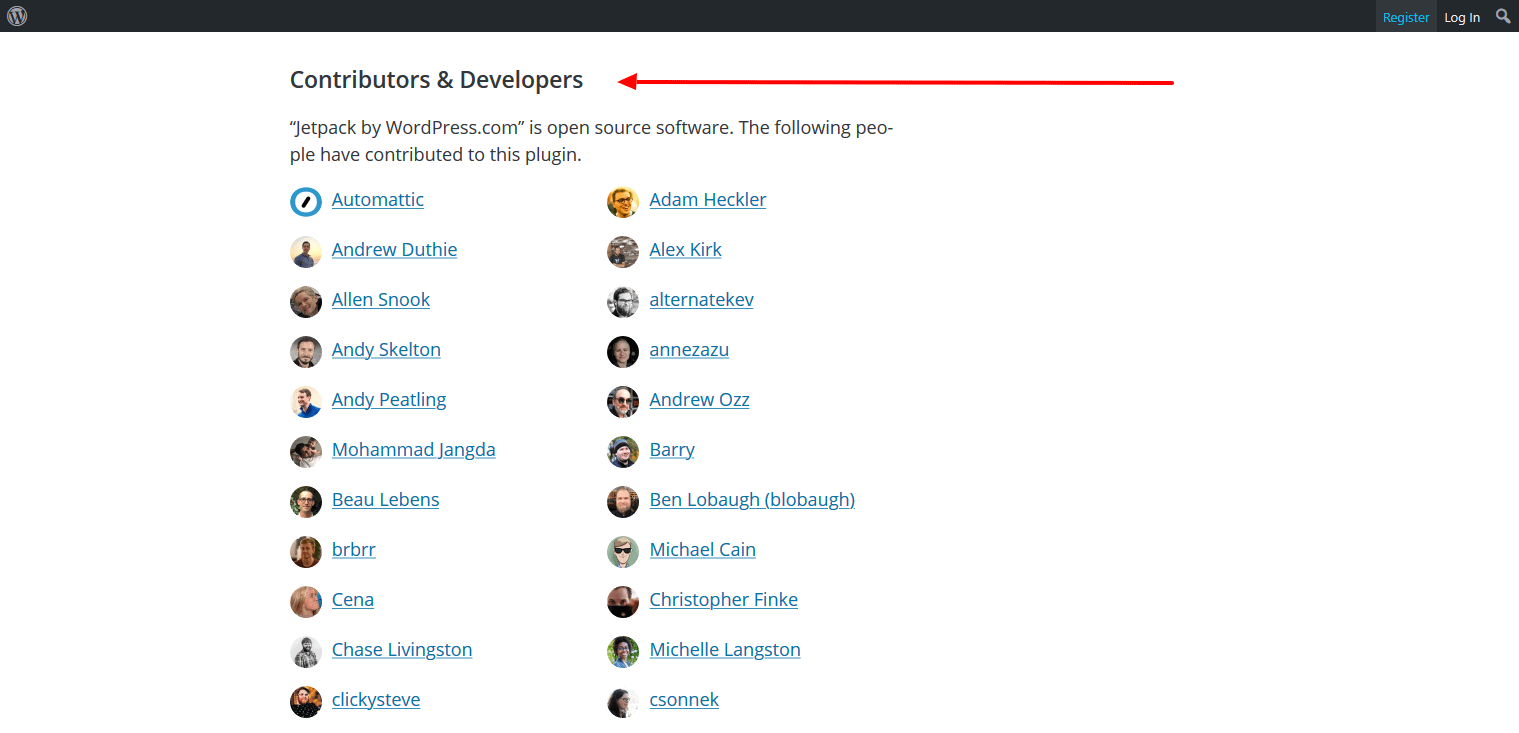Viewport: 1519px width, 733px height.
Task: Open Alex Kirk's profile link
Action: point(686,249)
